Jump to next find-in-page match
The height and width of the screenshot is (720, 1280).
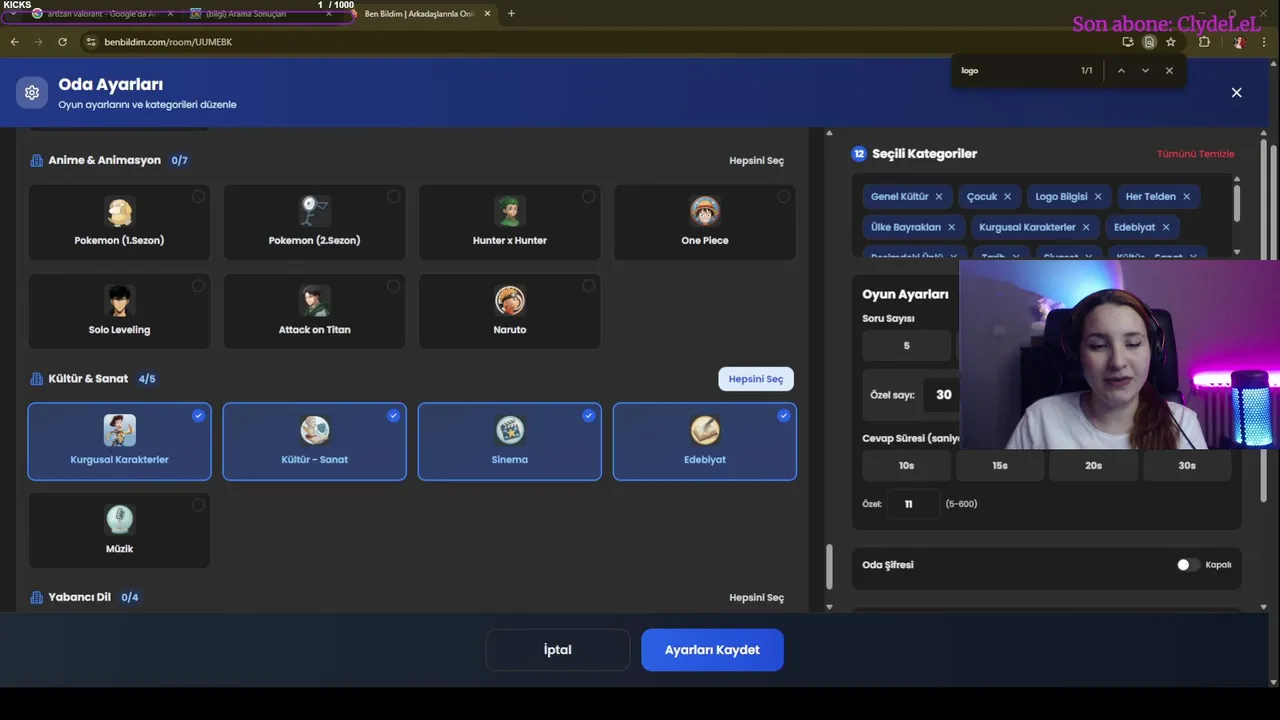pyautogui.click(x=1145, y=71)
